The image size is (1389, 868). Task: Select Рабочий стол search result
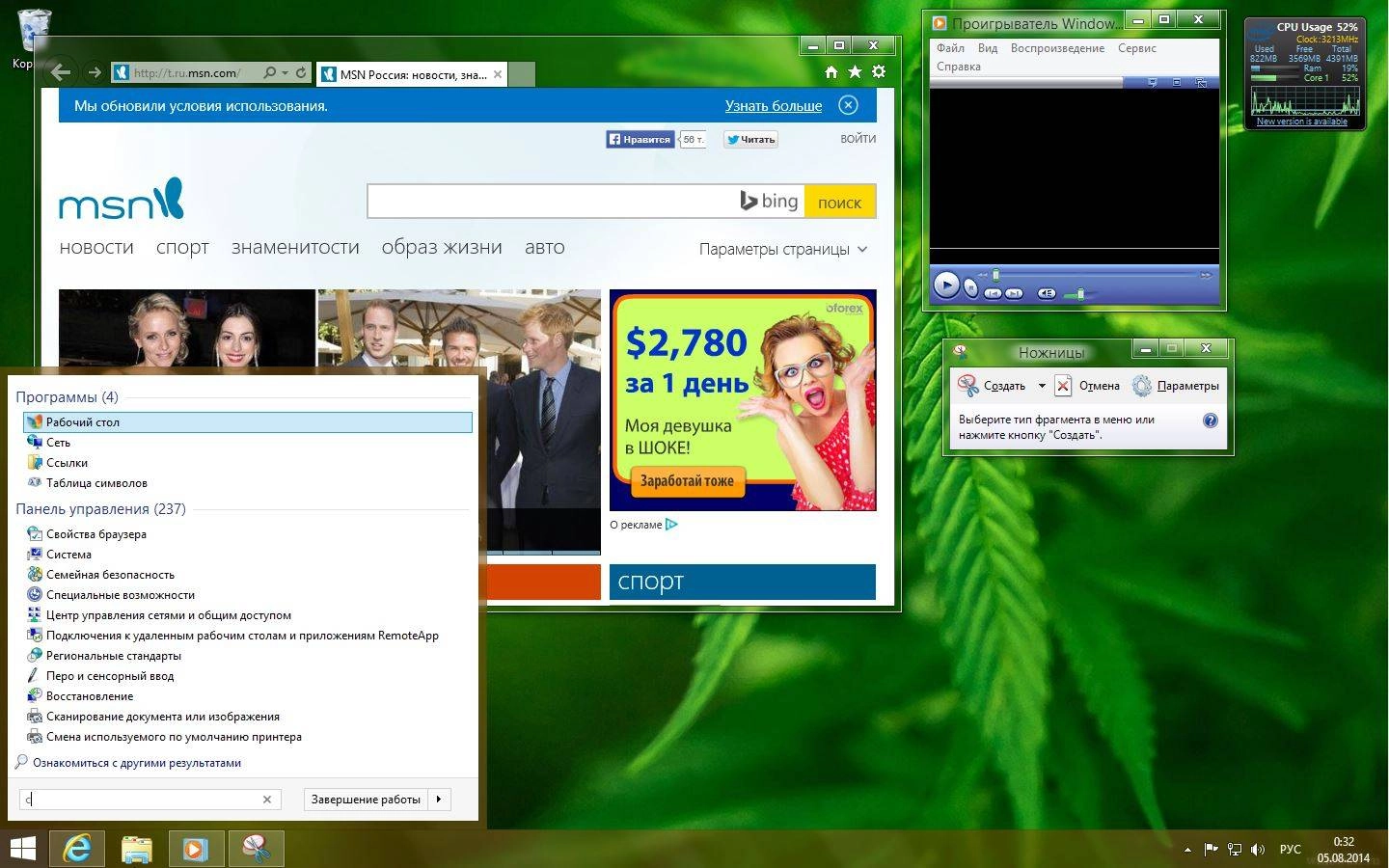248,421
